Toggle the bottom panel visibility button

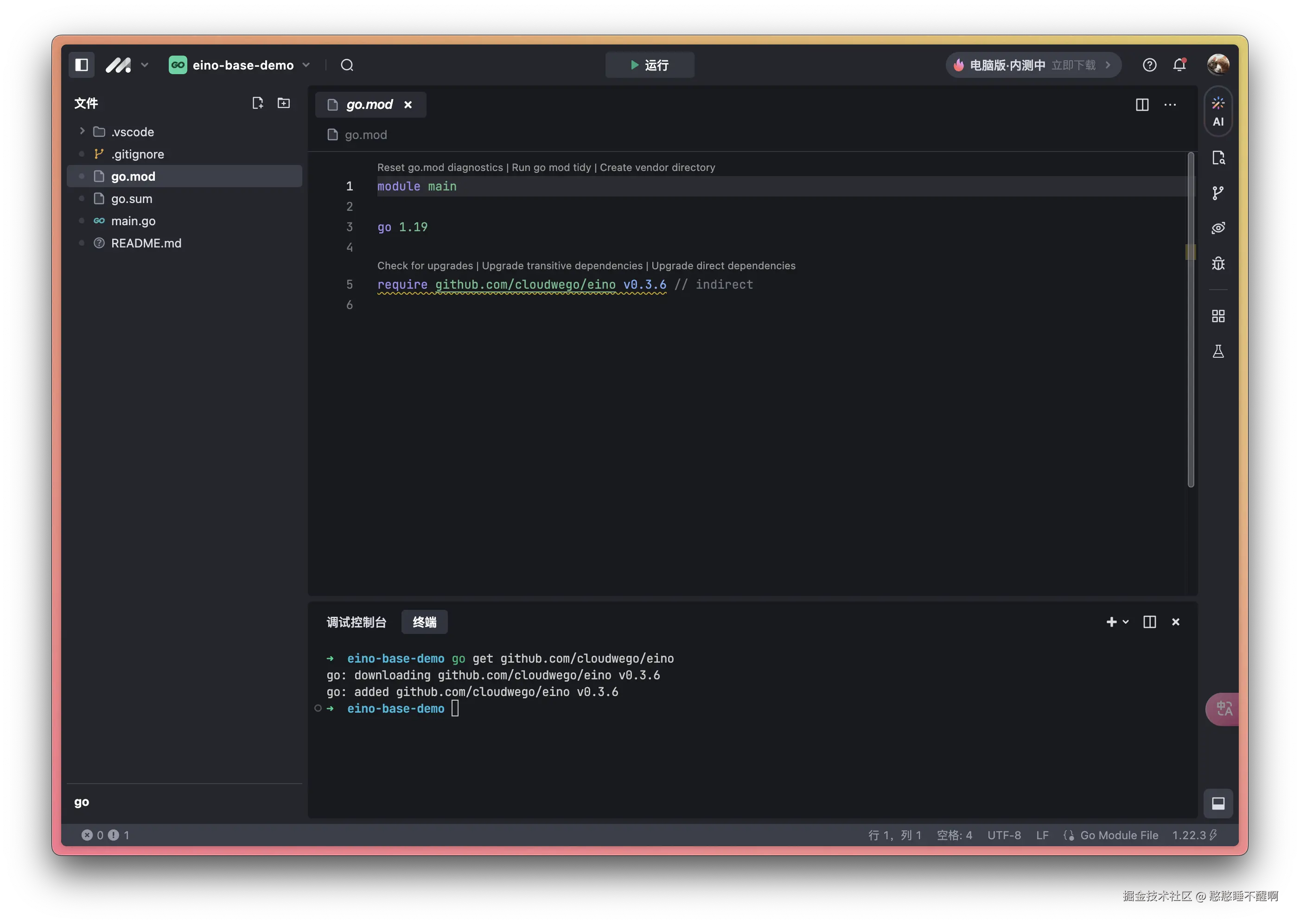click(x=1217, y=803)
